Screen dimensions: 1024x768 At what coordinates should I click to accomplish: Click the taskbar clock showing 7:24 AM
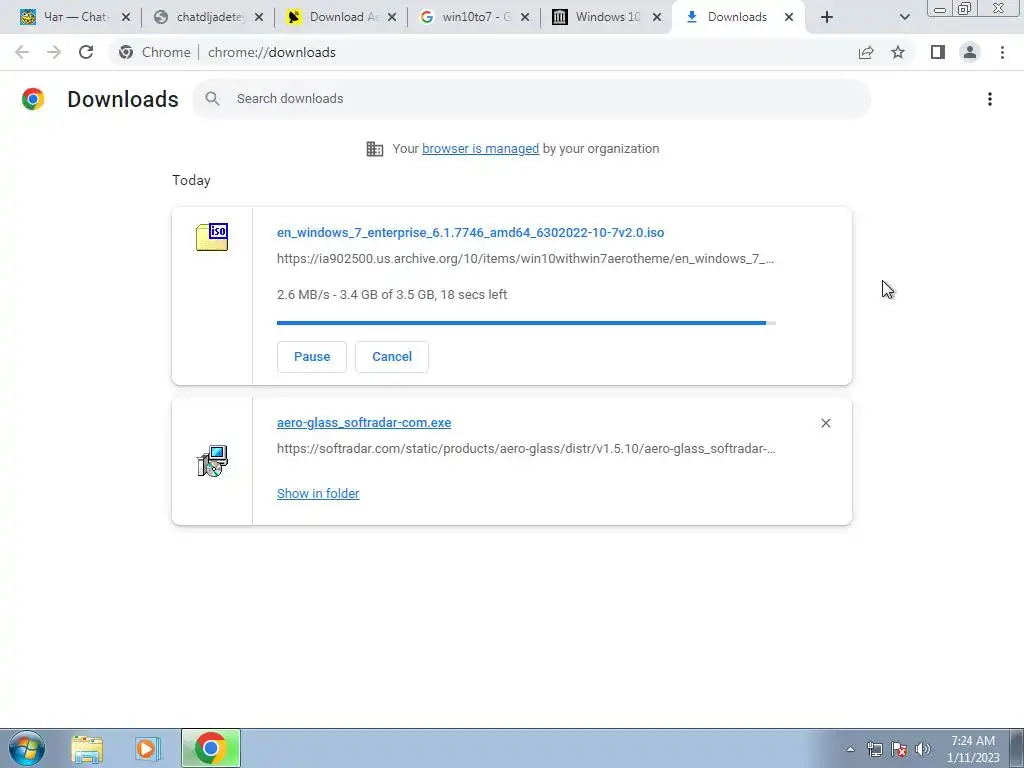click(x=973, y=749)
